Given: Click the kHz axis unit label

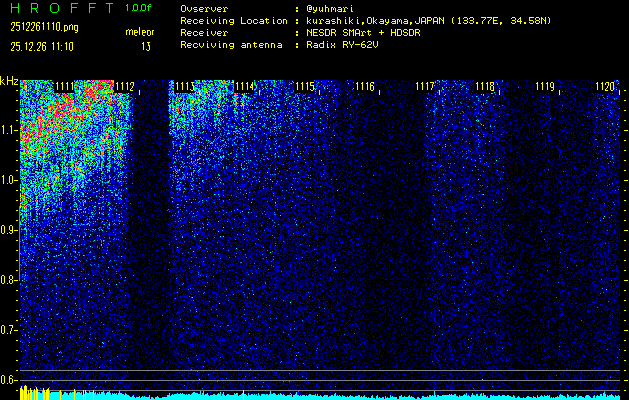Looking at the screenshot, I should coord(8,81).
